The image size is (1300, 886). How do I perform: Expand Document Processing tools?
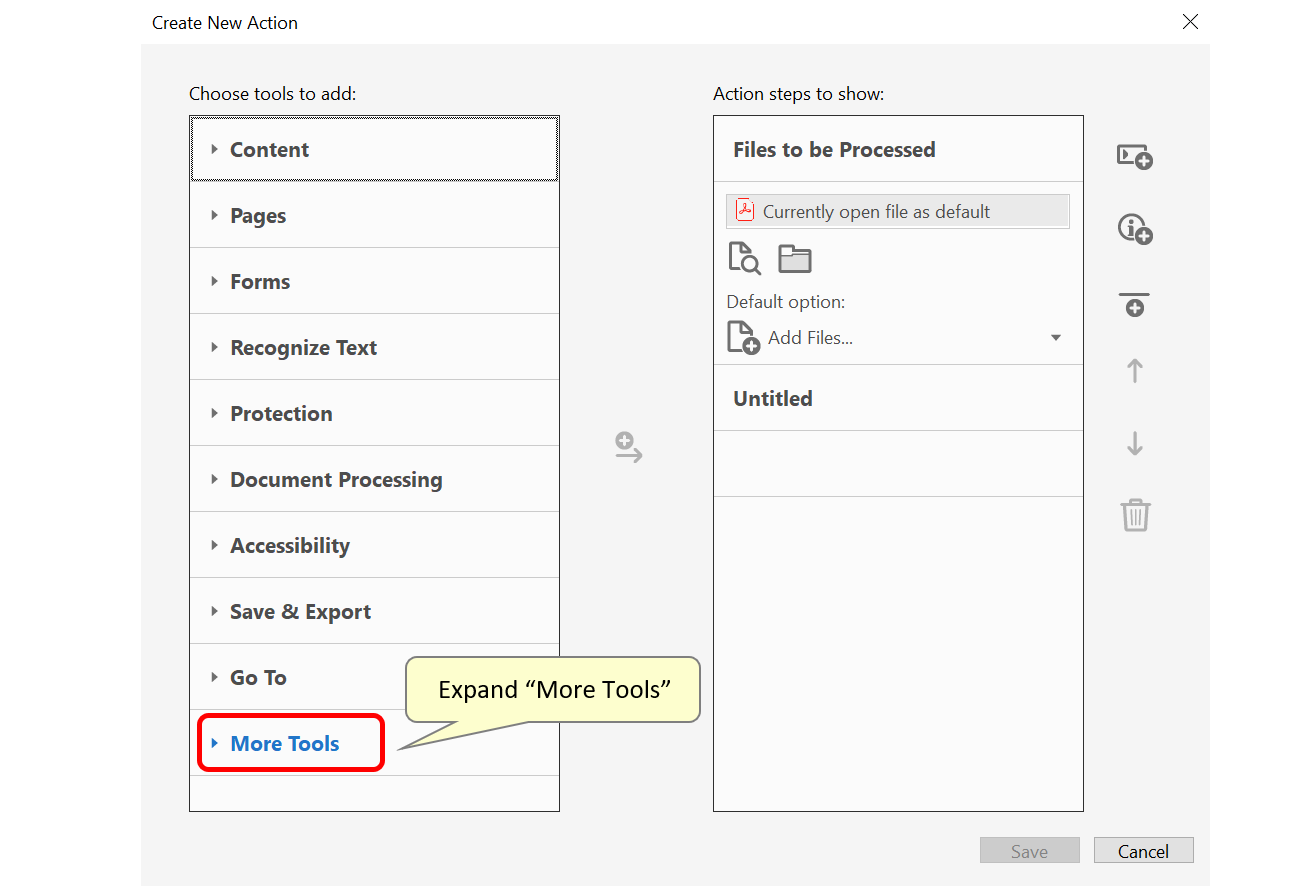tap(336, 480)
